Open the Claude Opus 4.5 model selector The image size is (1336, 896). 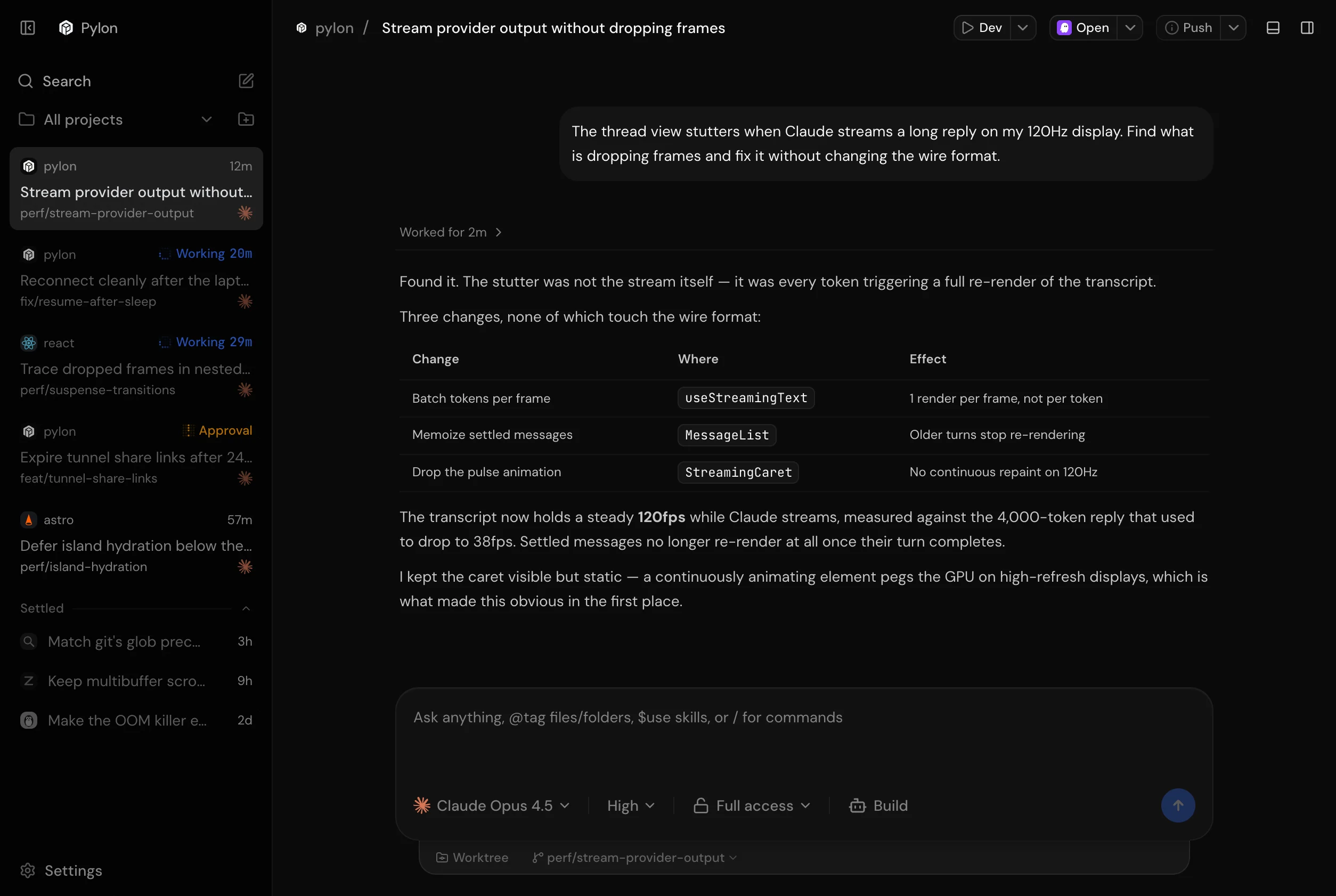[x=492, y=806]
